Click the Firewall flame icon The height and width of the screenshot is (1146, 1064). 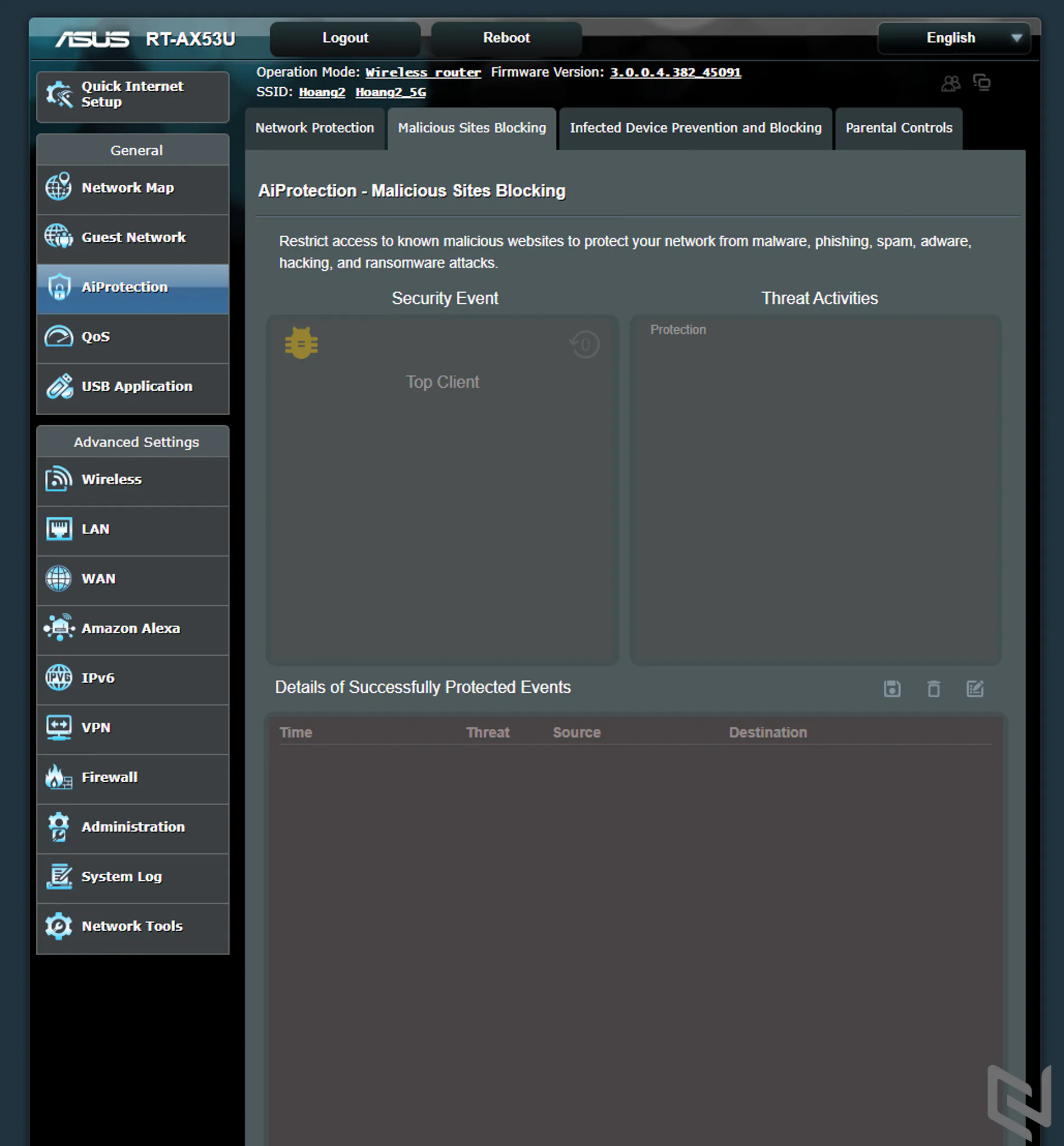pyautogui.click(x=59, y=777)
